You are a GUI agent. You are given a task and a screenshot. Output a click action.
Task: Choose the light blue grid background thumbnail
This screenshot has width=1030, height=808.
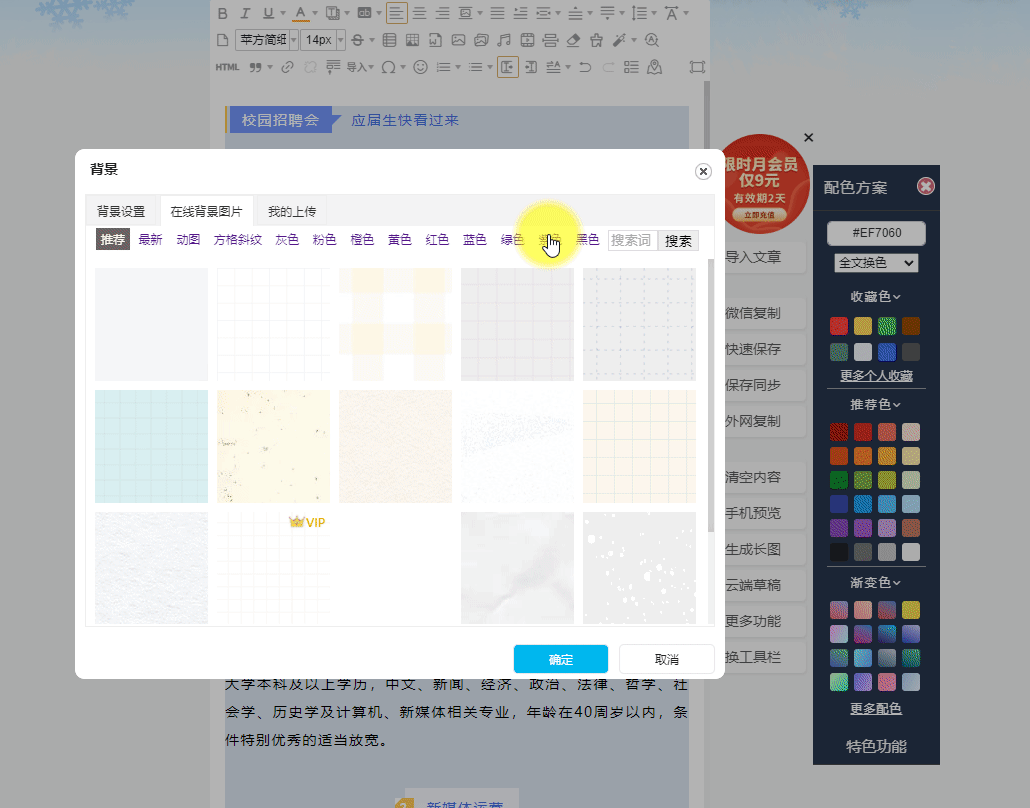point(152,446)
